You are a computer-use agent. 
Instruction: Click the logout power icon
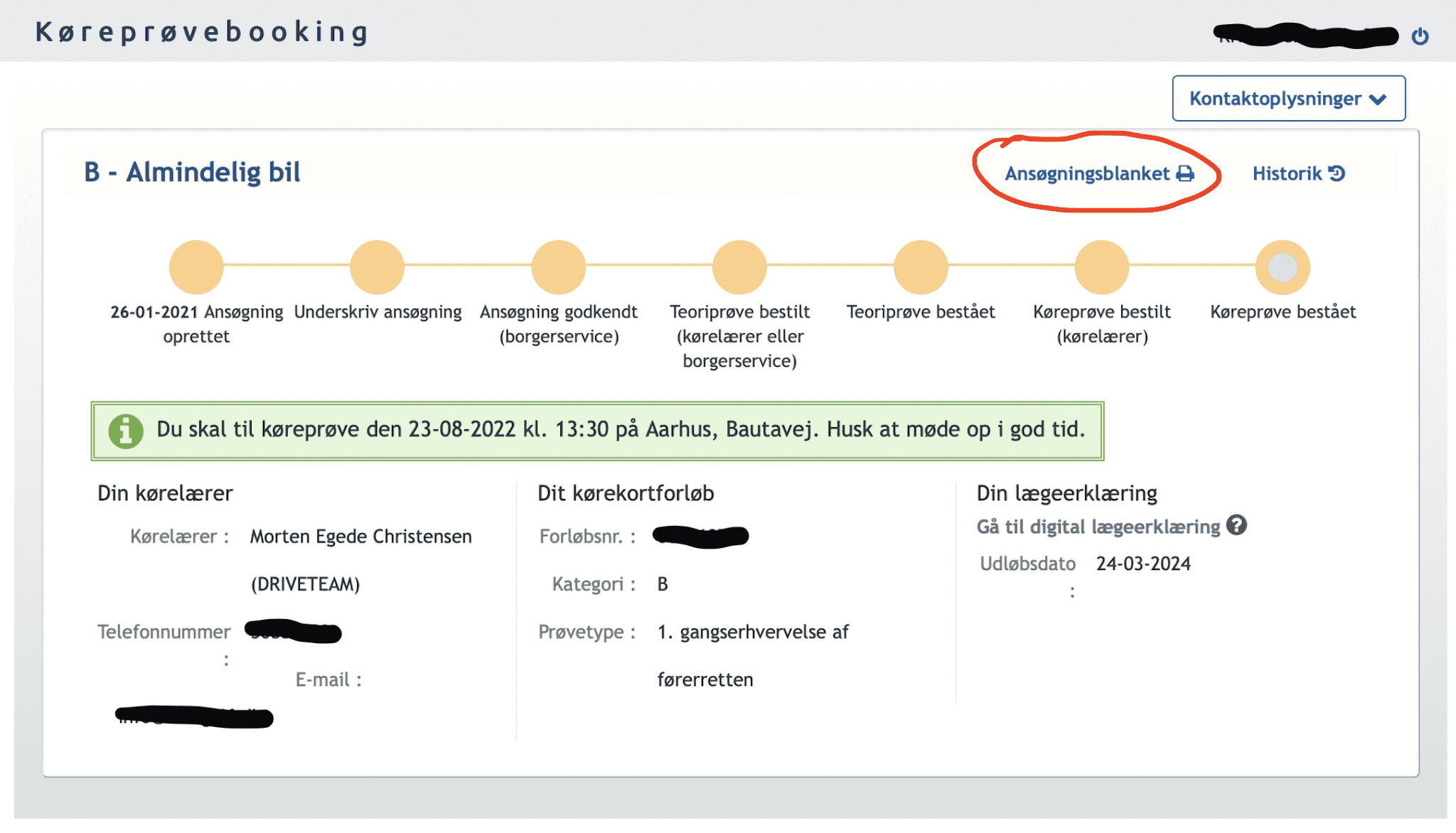click(1420, 36)
